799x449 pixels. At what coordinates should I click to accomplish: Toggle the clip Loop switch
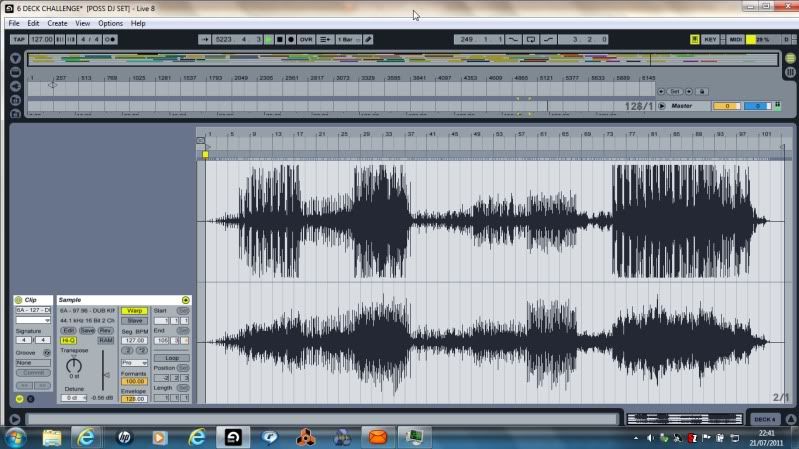tap(171, 357)
